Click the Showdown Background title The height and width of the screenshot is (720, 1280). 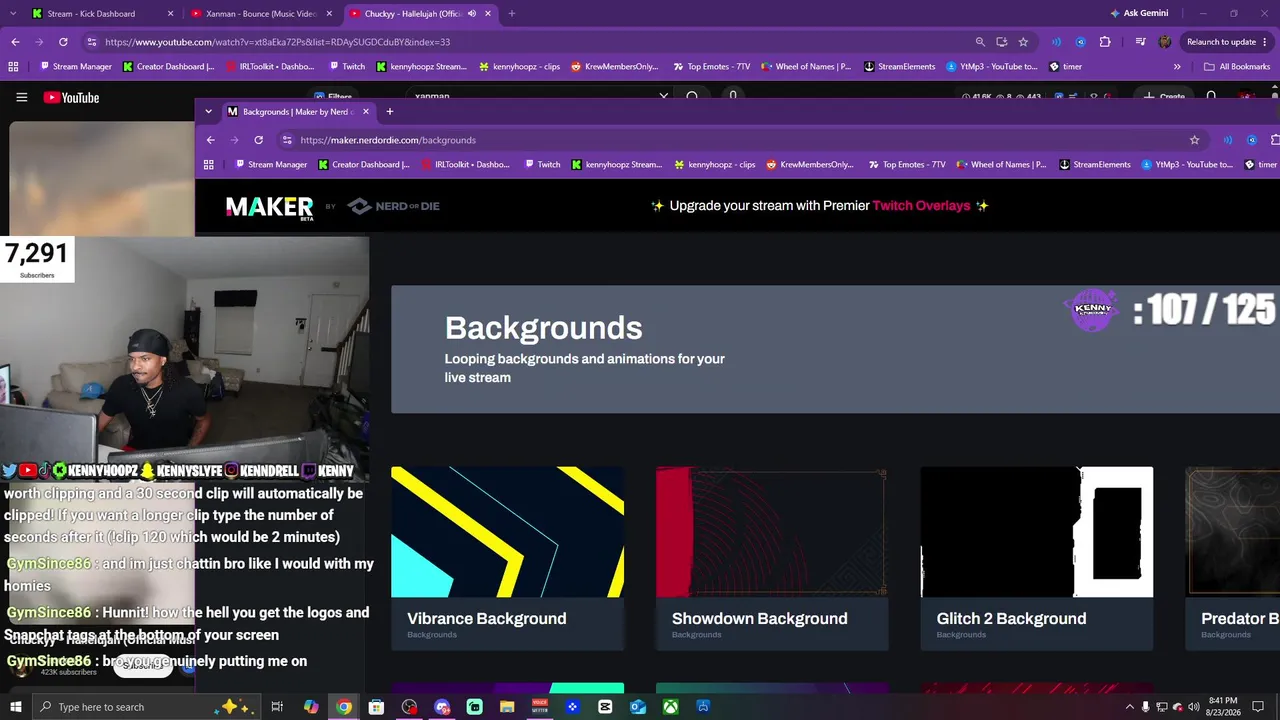click(x=760, y=619)
